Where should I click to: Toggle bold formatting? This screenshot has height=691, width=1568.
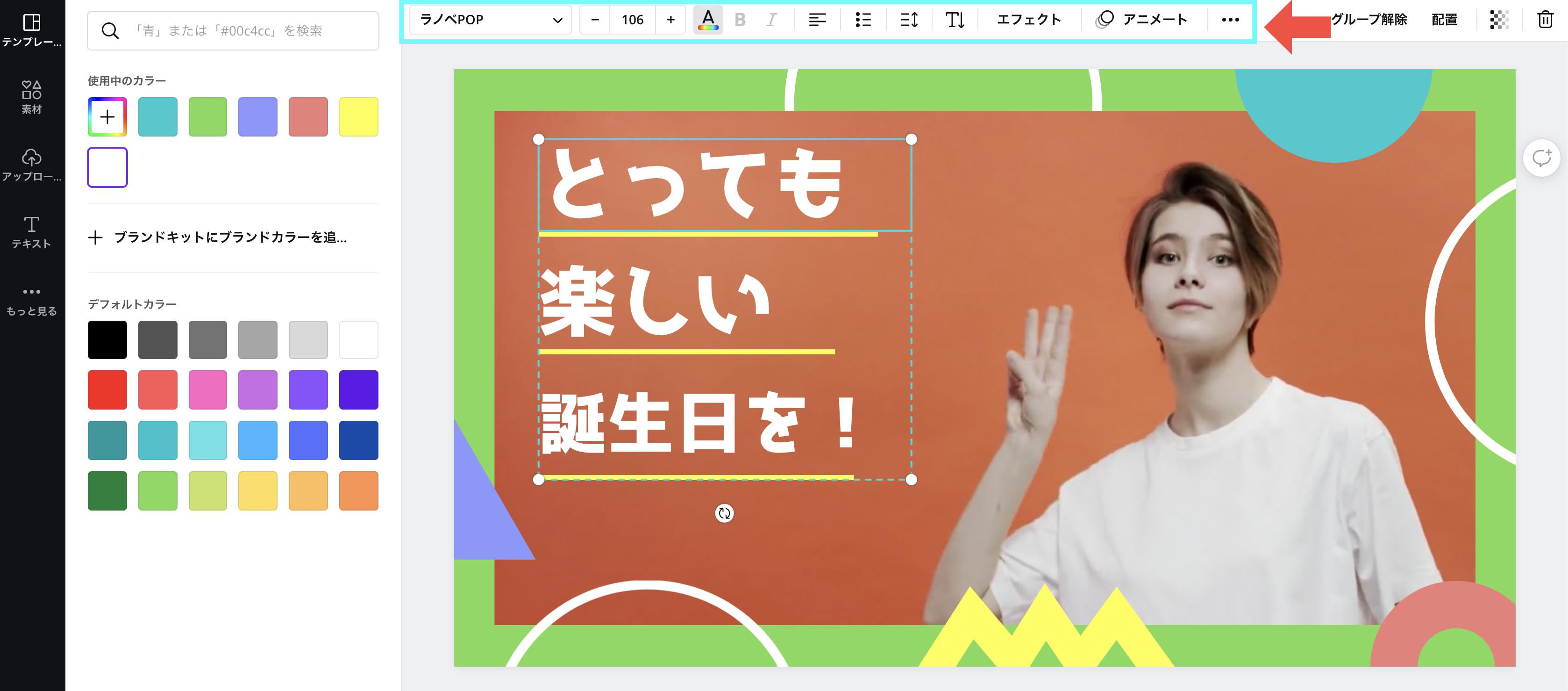740,20
